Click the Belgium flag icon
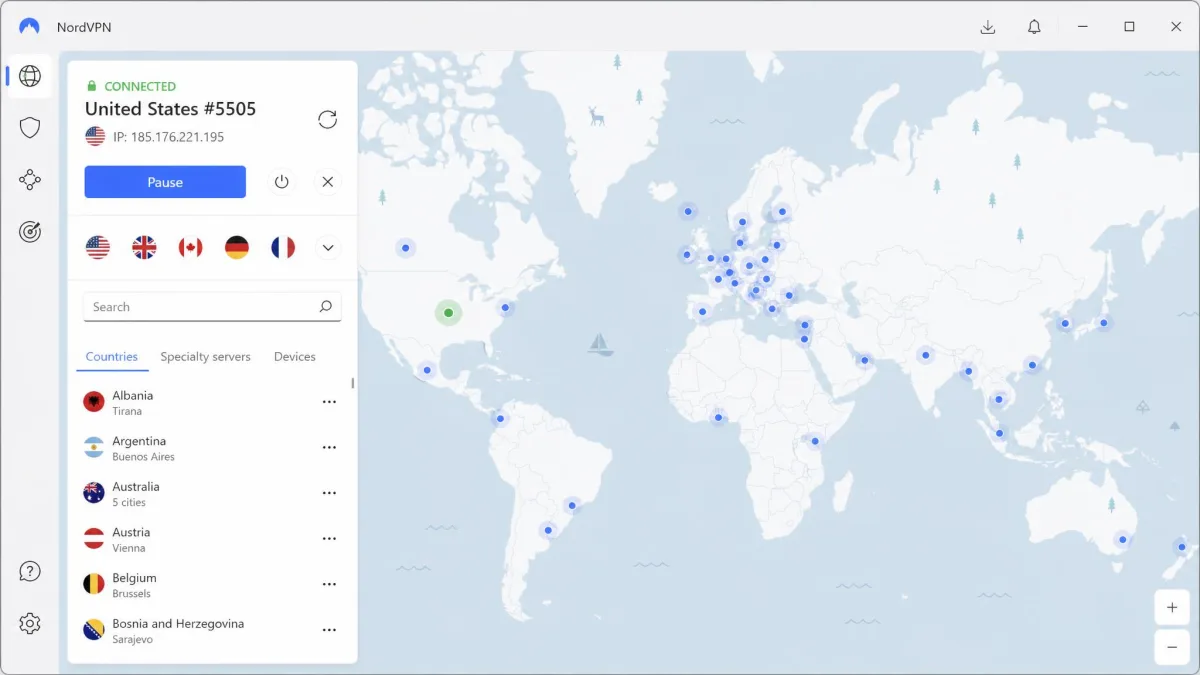Viewport: 1200px width, 675px height. click(x=94, y=584)
